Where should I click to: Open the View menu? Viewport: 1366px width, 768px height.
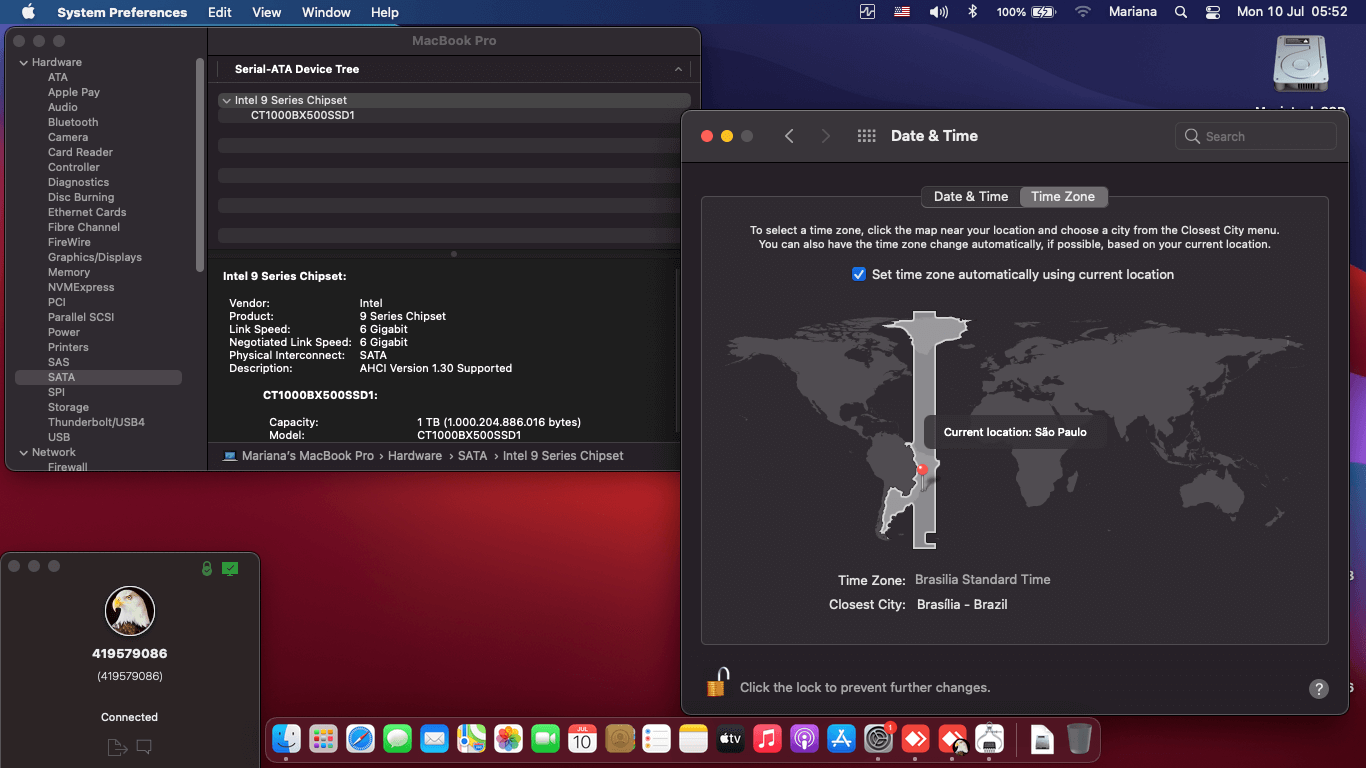(x=266, y=12)
